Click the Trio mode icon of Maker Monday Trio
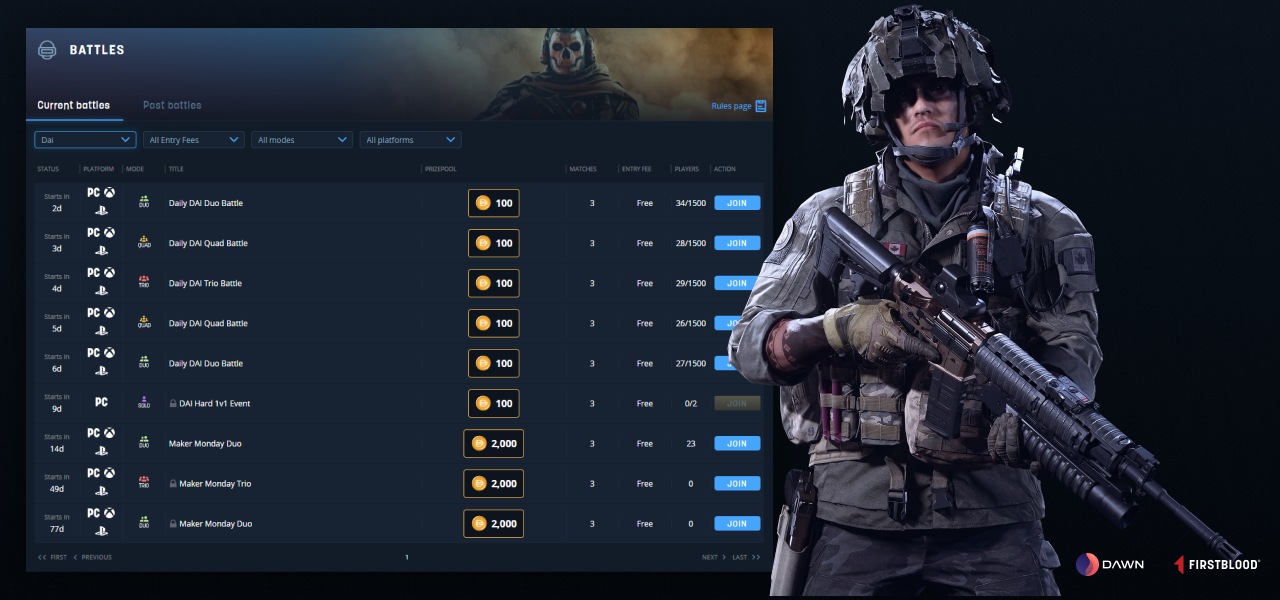Viewport: 1280px width, 600px height. [144, 483]
